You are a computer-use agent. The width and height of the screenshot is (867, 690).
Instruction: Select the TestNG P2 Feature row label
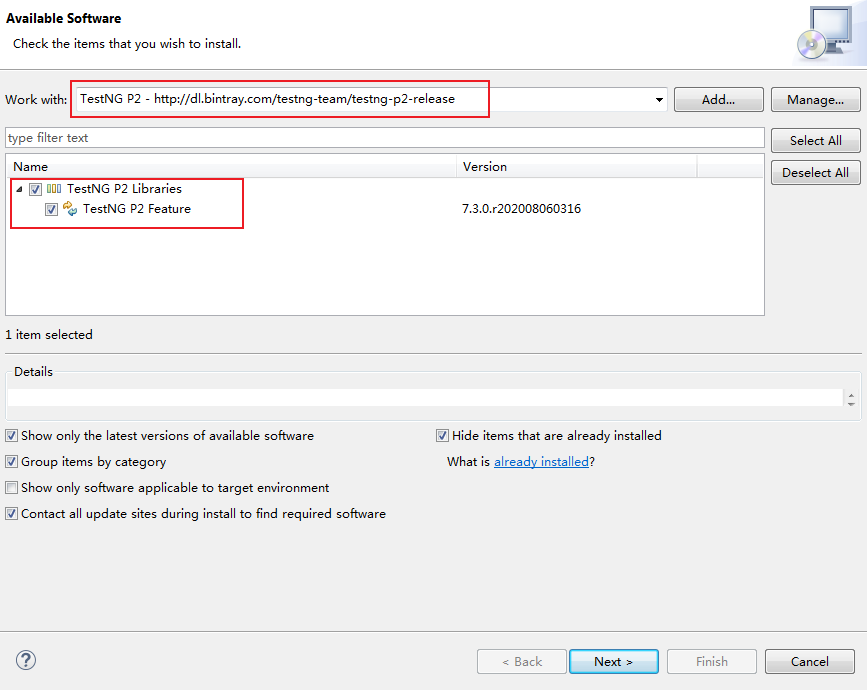pyautogui.click(x=137, y=209)
